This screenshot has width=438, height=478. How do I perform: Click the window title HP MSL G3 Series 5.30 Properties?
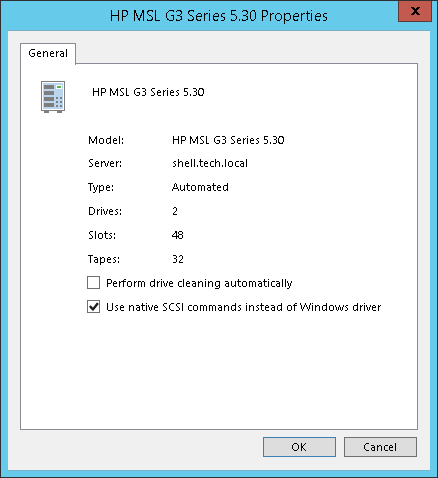[219, 16]
